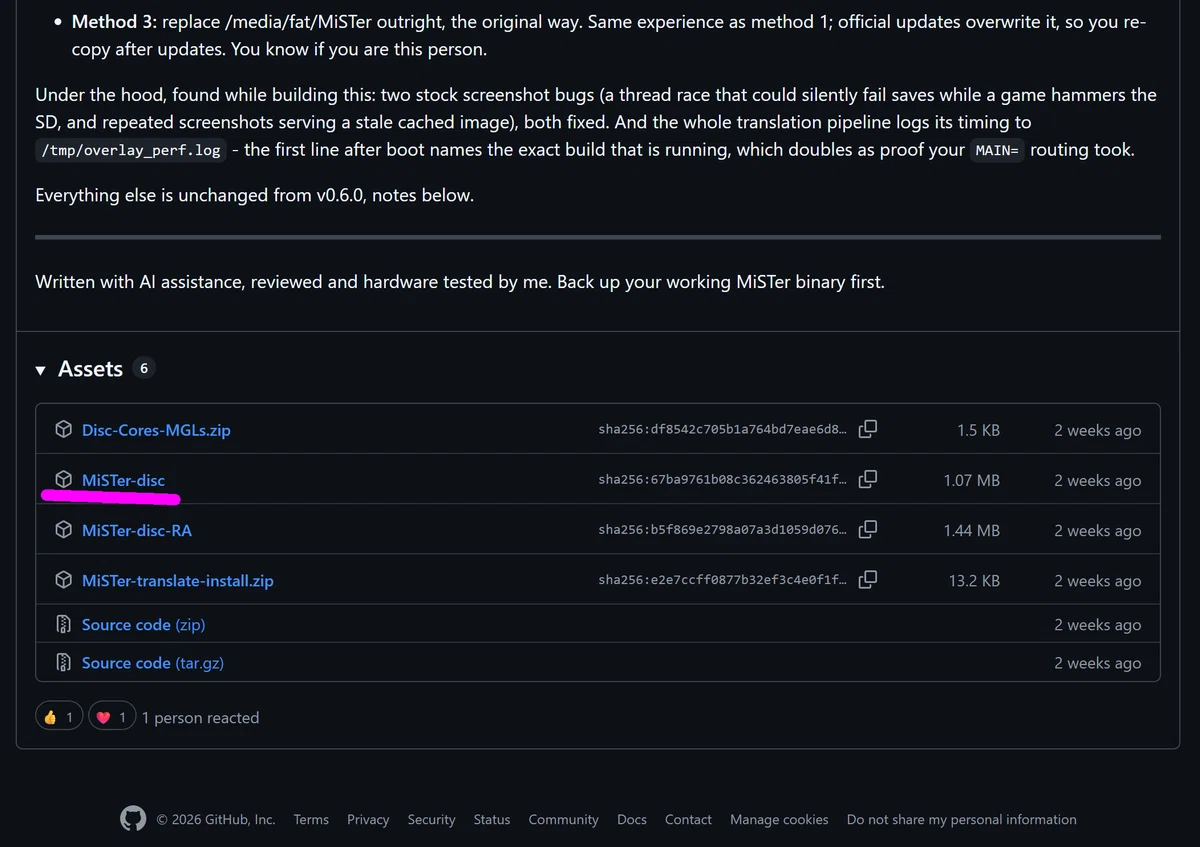Image resolution: width=1200 pixels, height=847 pixels.
Task: Click the package icon beside MiSTer-translate-install.zip
Action: (x=64, y=580)
